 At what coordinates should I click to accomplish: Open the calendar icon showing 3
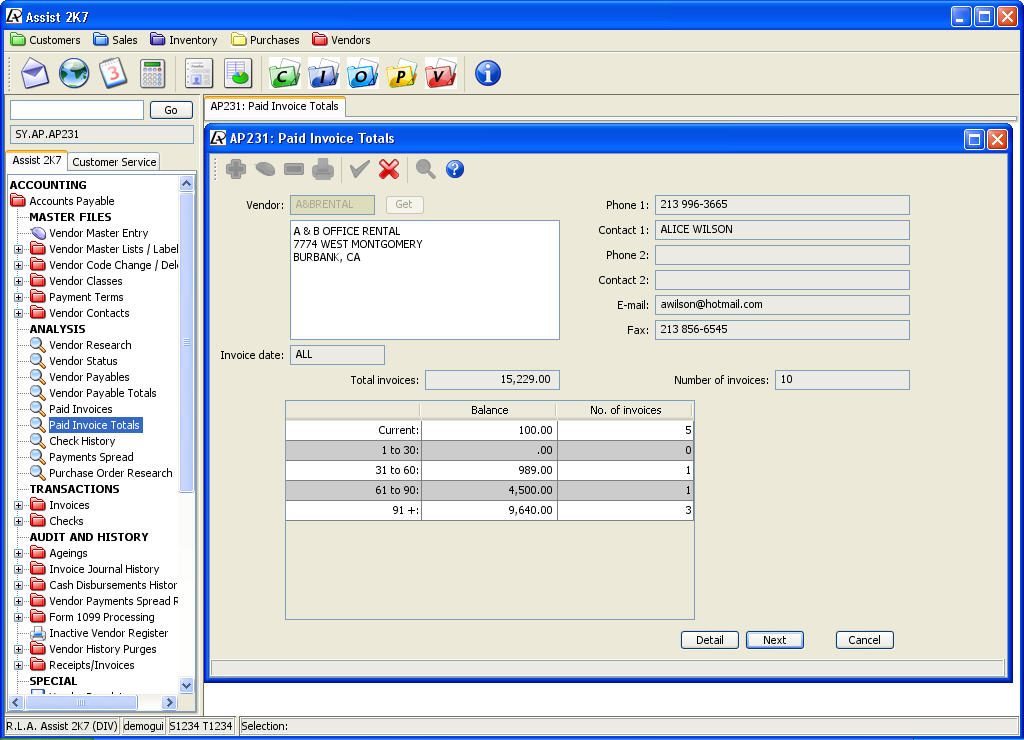[113, 73]
